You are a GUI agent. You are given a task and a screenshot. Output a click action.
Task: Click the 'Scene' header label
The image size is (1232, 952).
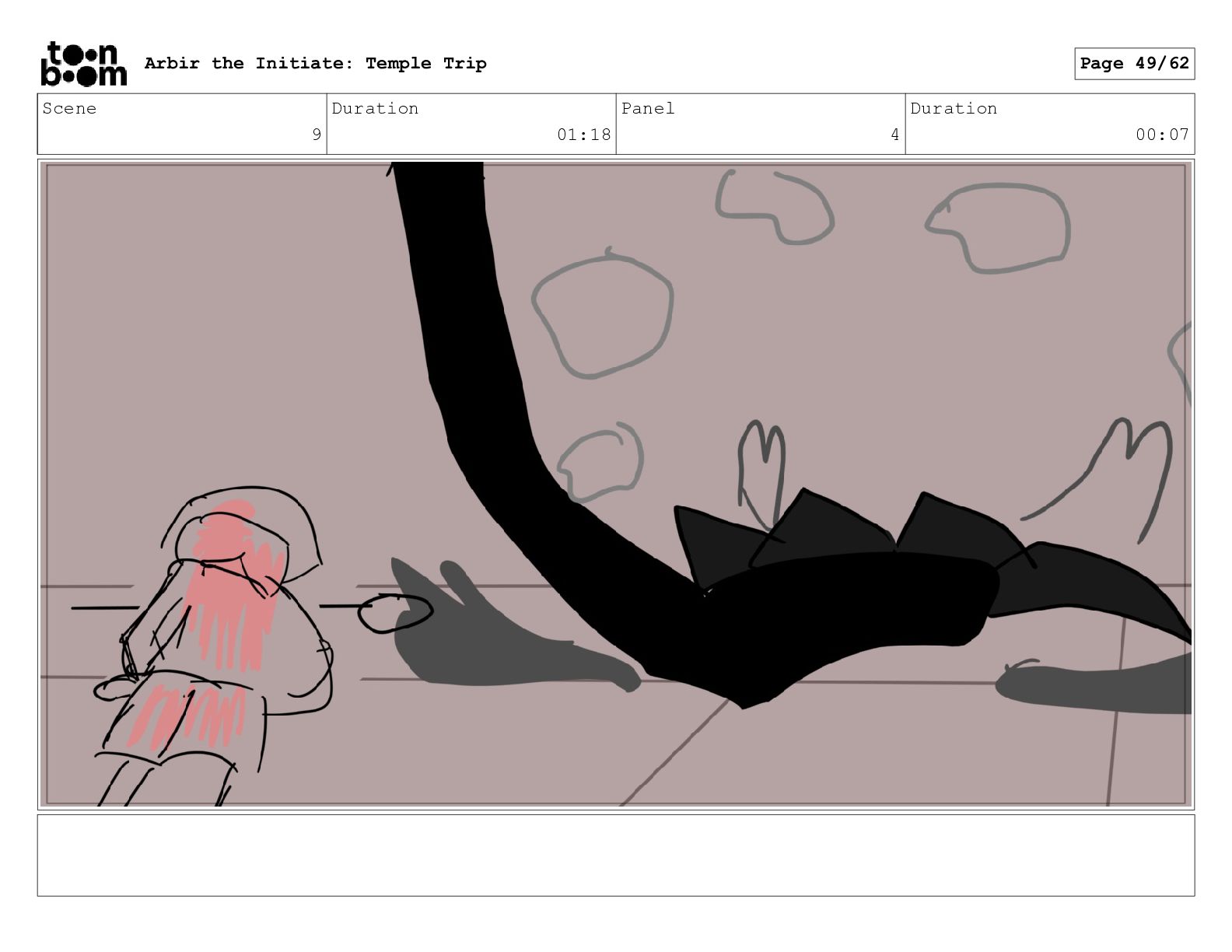pyautogui.click(x=69, y=108)
